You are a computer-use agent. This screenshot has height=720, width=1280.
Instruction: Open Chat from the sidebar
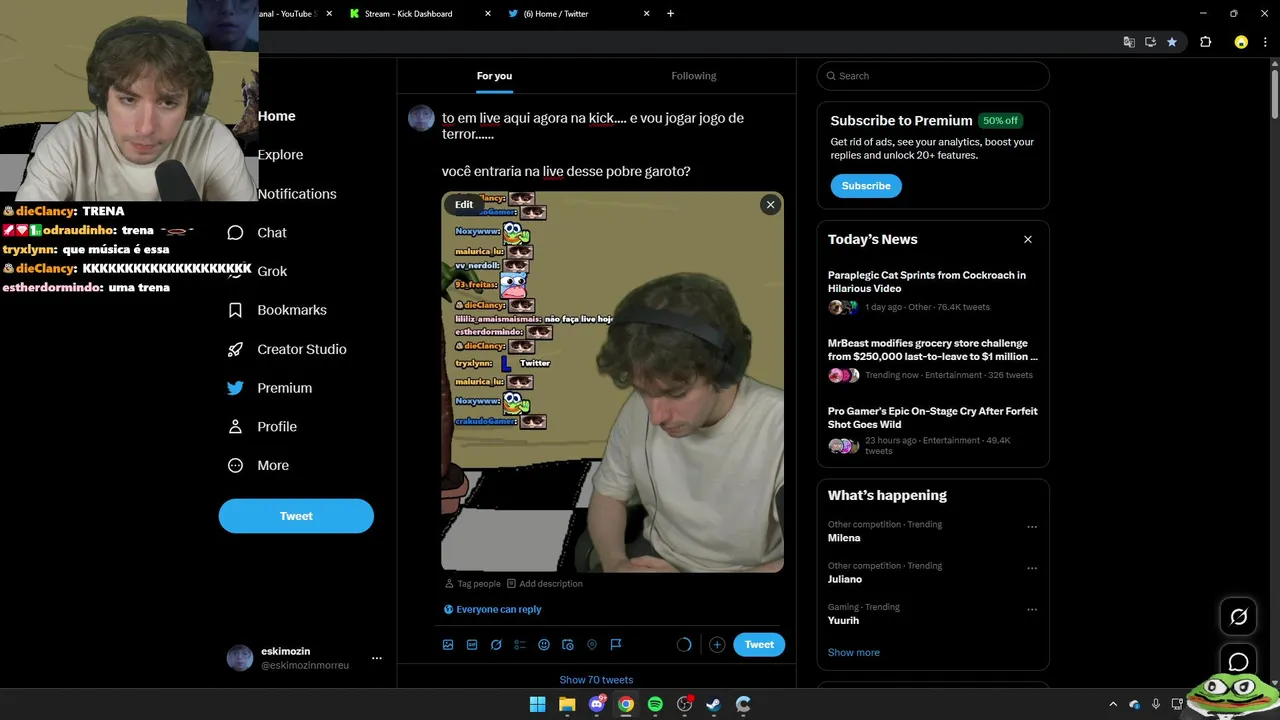(x=258, y=232)
